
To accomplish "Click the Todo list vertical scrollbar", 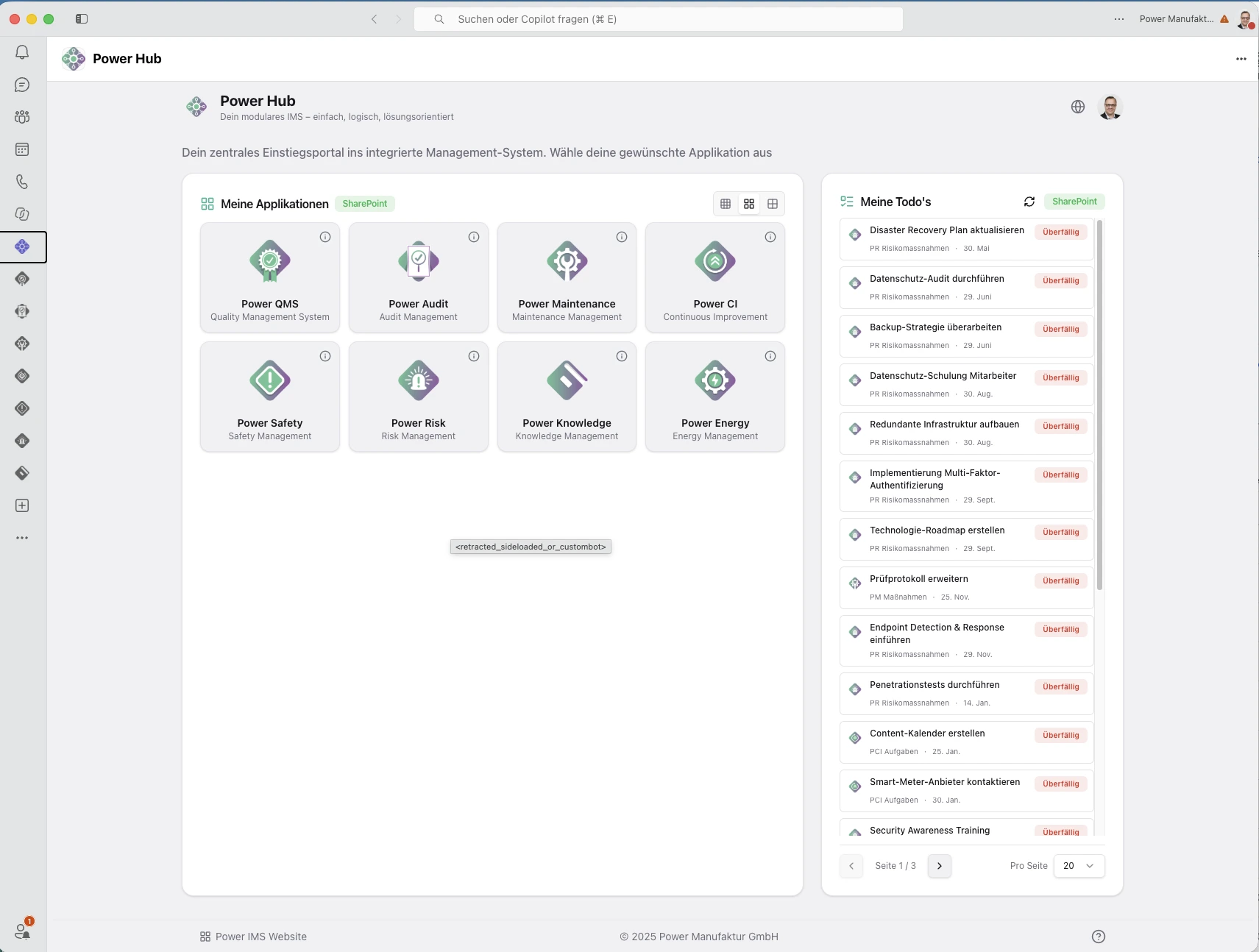I will point(1099,405).
